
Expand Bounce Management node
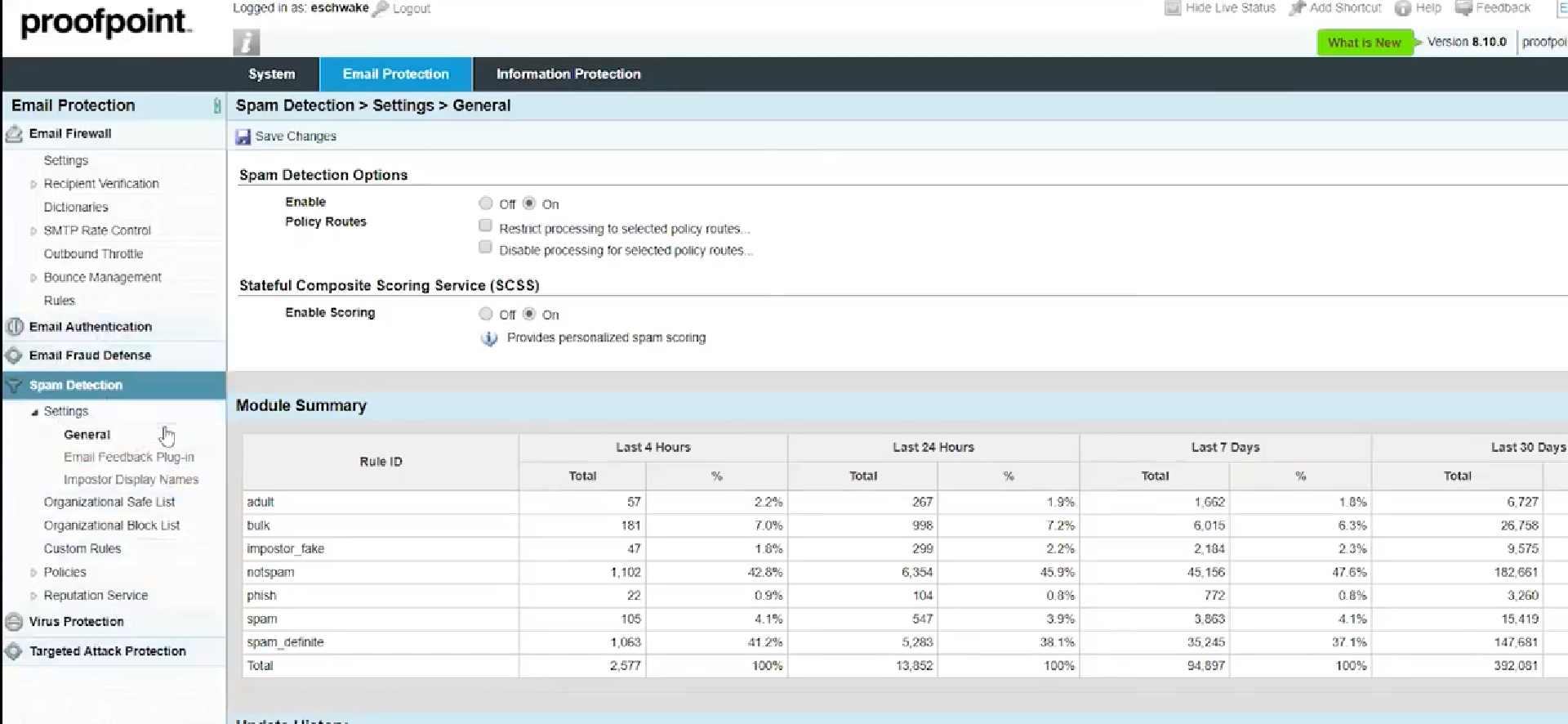pyautogui.click(x=33, y=278)
